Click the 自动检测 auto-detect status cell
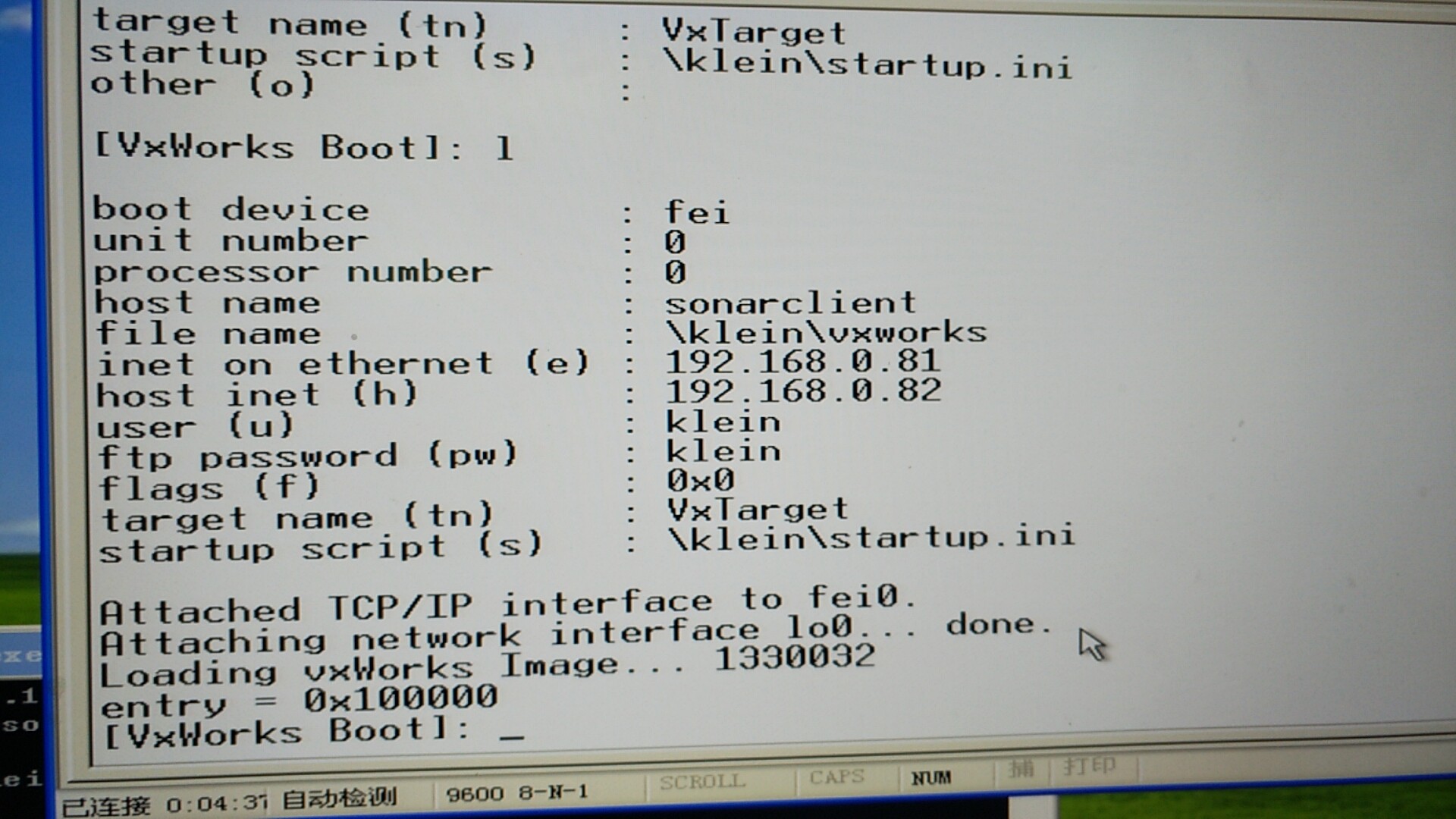 click(339, 799)
